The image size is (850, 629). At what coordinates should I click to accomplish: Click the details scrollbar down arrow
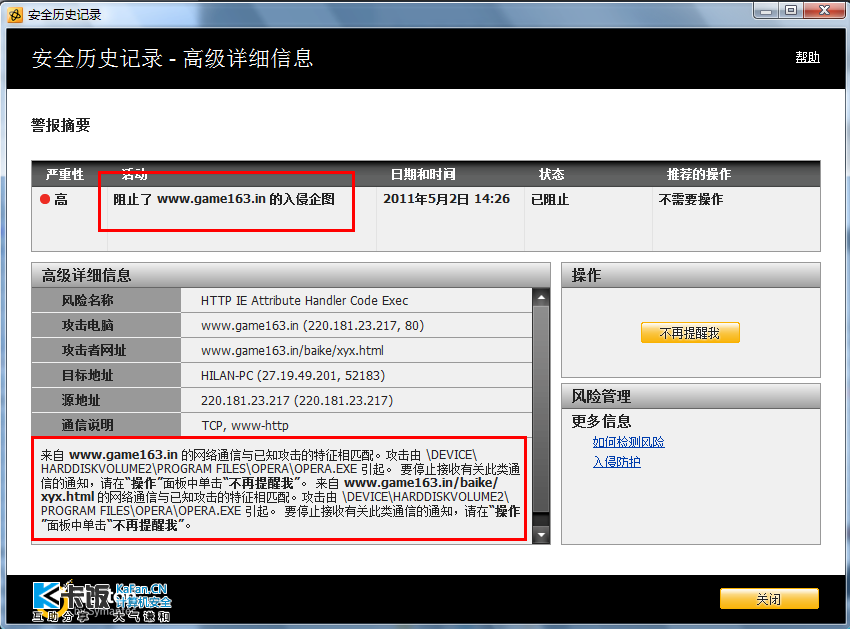pos(541,535)
